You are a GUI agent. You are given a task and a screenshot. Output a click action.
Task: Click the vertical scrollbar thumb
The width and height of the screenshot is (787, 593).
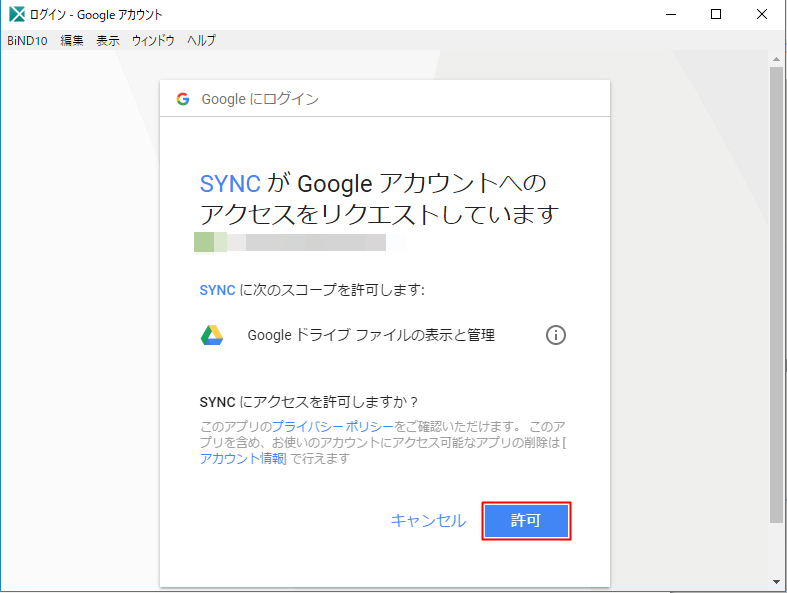pyautogui.click(x=776, y=295)
